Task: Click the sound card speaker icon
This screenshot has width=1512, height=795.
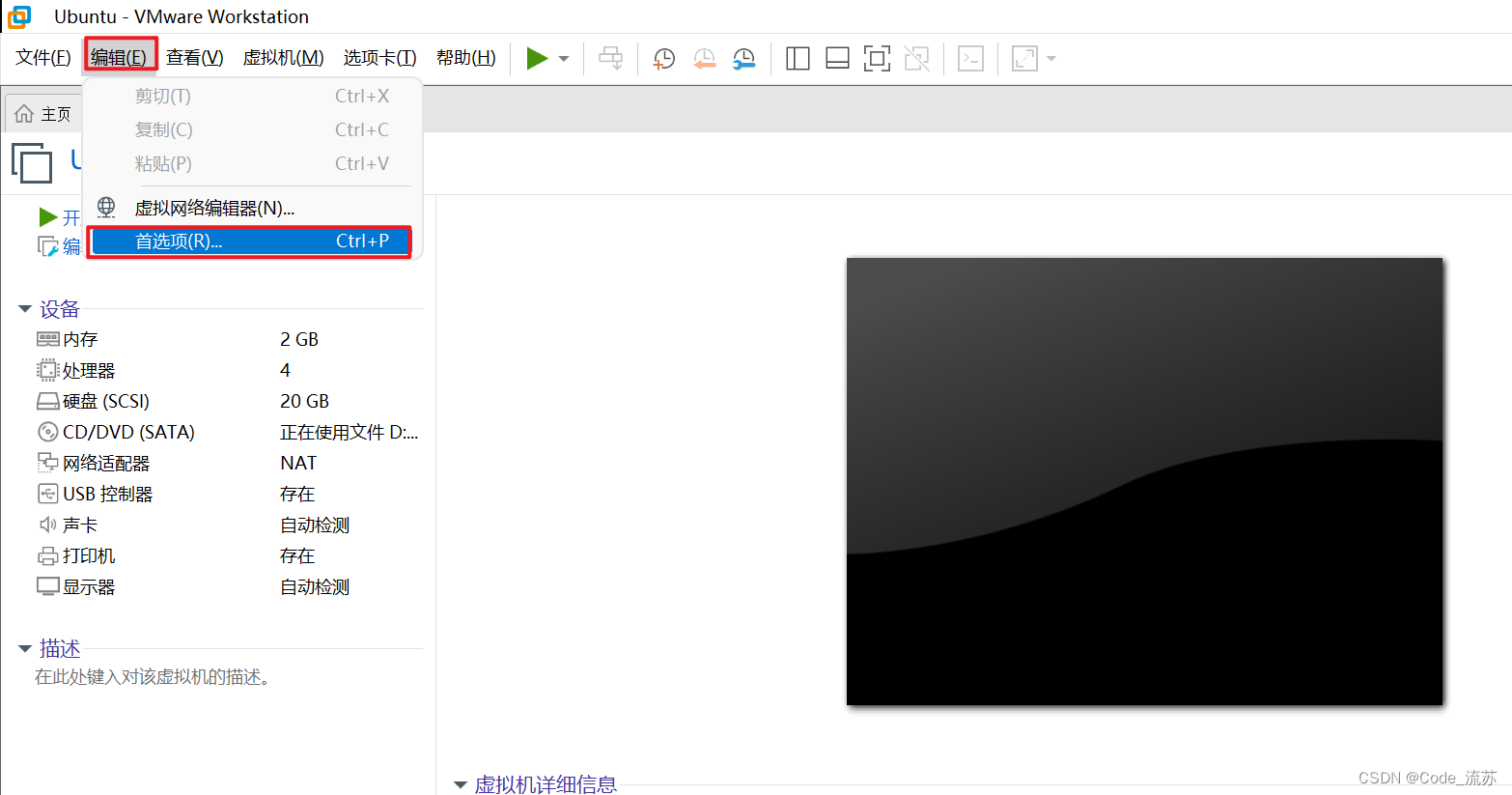Action: click(47, 525)
